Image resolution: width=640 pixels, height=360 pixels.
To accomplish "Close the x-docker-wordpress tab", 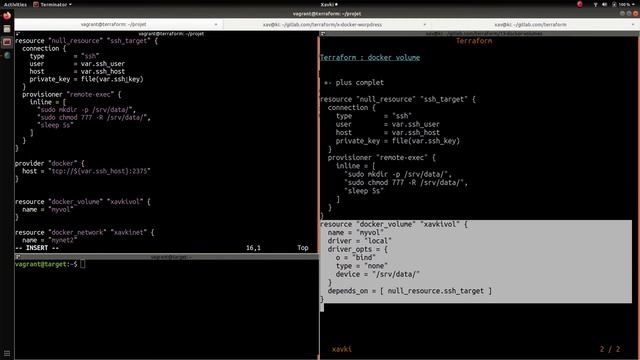I will (424, 24).
